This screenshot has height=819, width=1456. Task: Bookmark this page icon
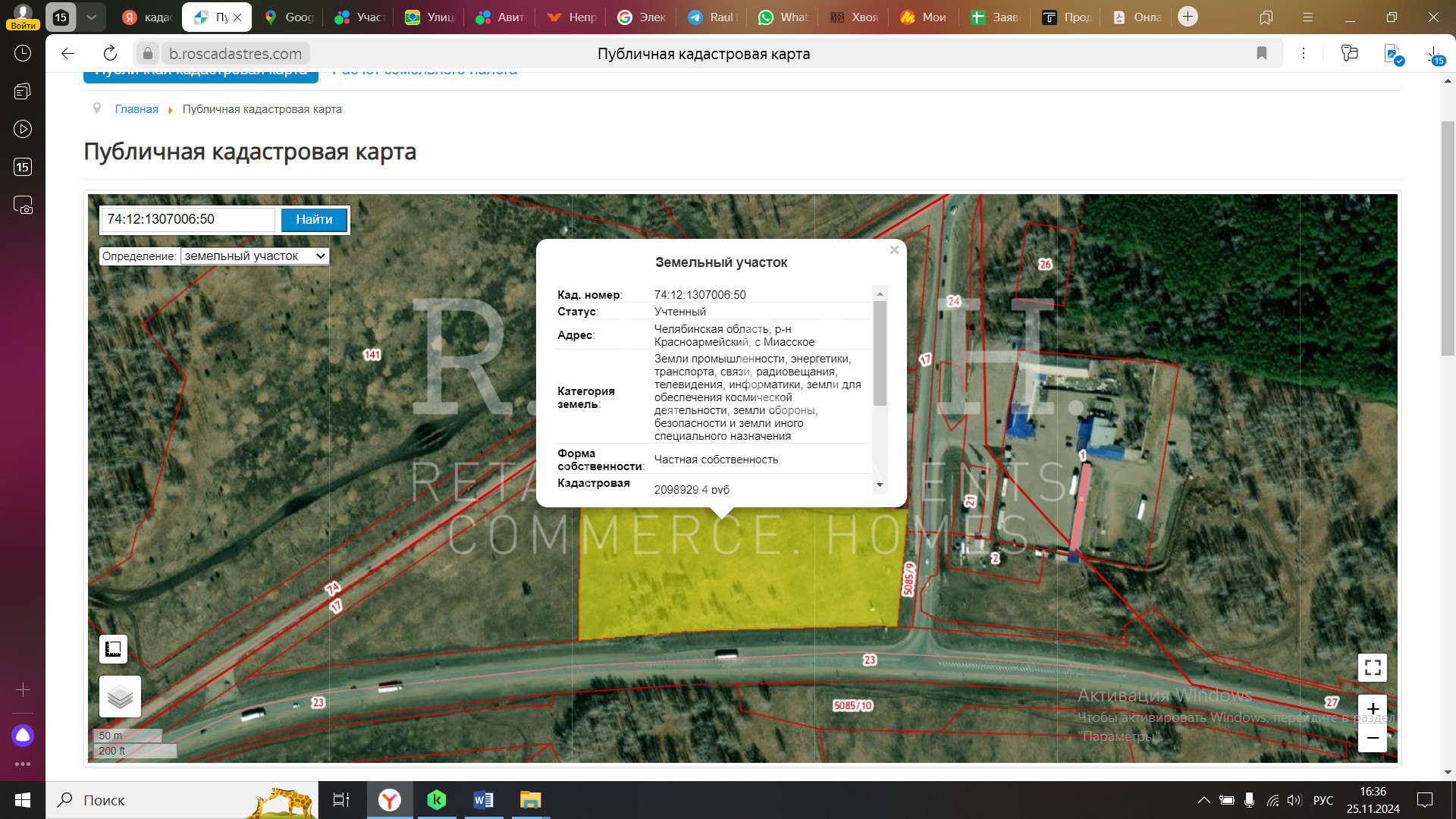click(1262, 53)
